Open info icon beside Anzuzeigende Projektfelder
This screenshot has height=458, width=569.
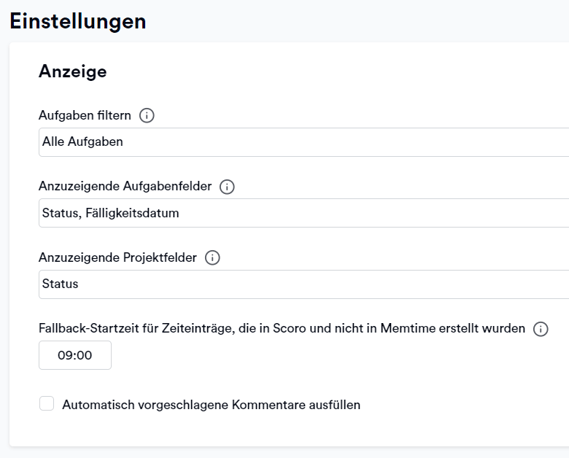click(212, 258)
